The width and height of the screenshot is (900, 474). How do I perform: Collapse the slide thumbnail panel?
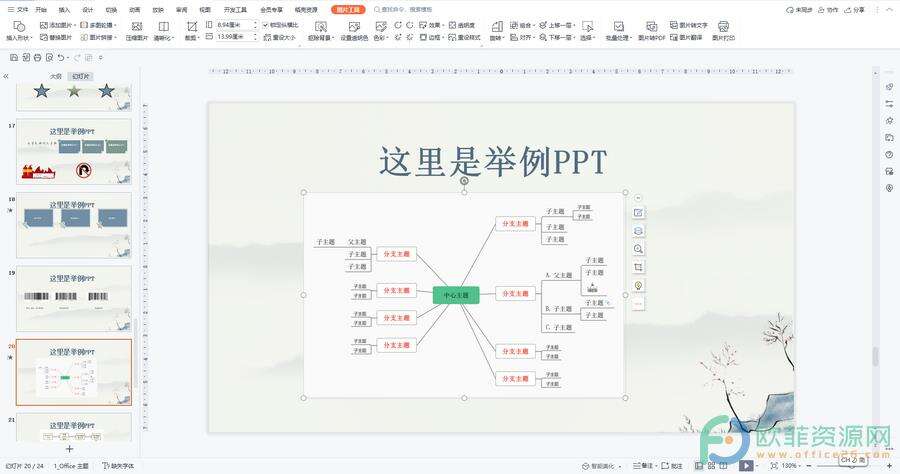coord(6,76)
